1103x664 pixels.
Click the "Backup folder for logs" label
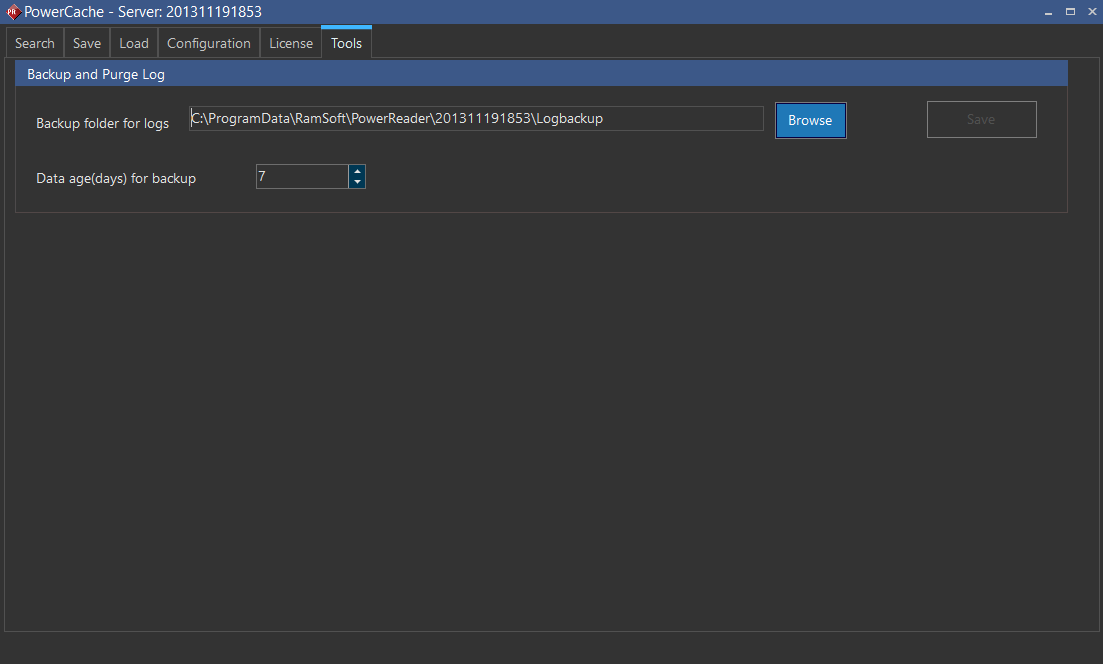[102, 123]
